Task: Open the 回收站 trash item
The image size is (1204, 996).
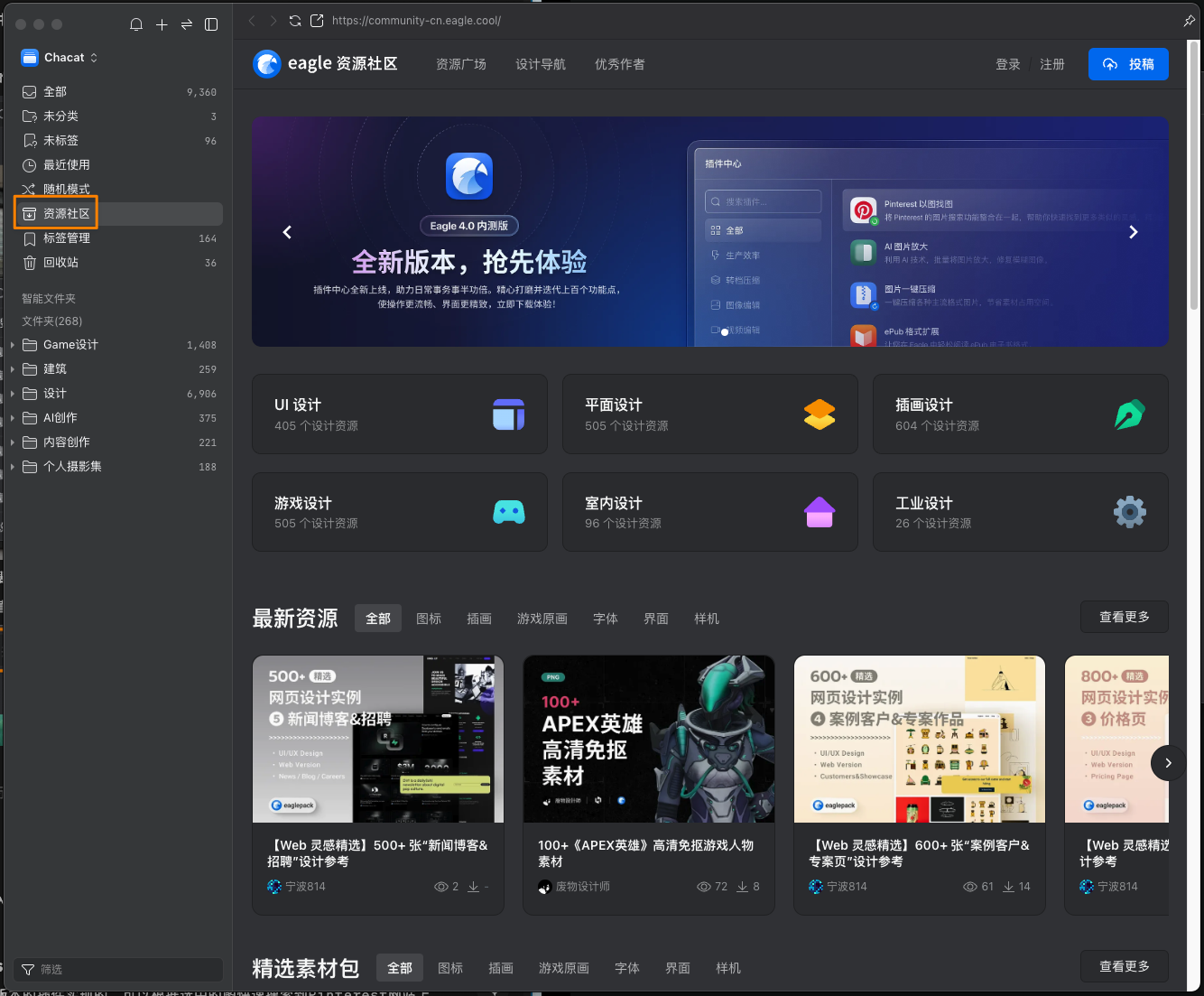Action: pyautogui.click(x=119, y=263)
